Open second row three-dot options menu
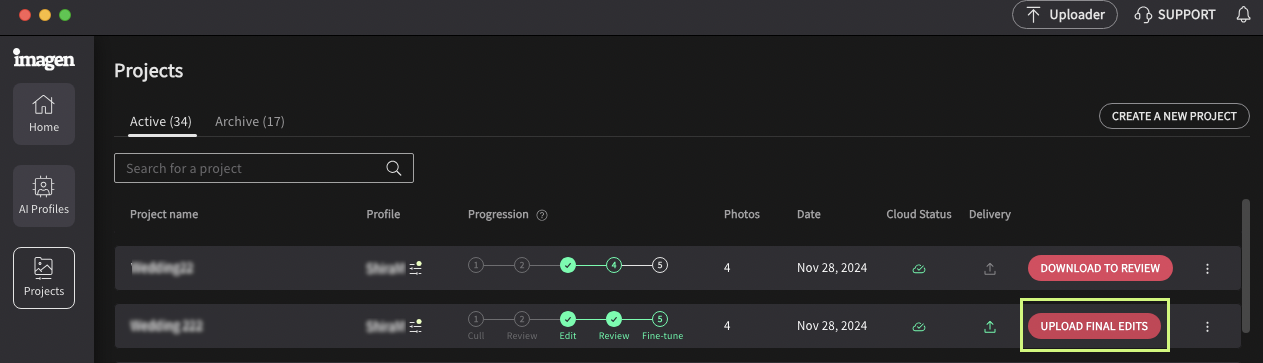The image size is (1263, 363). (1208, 326)
